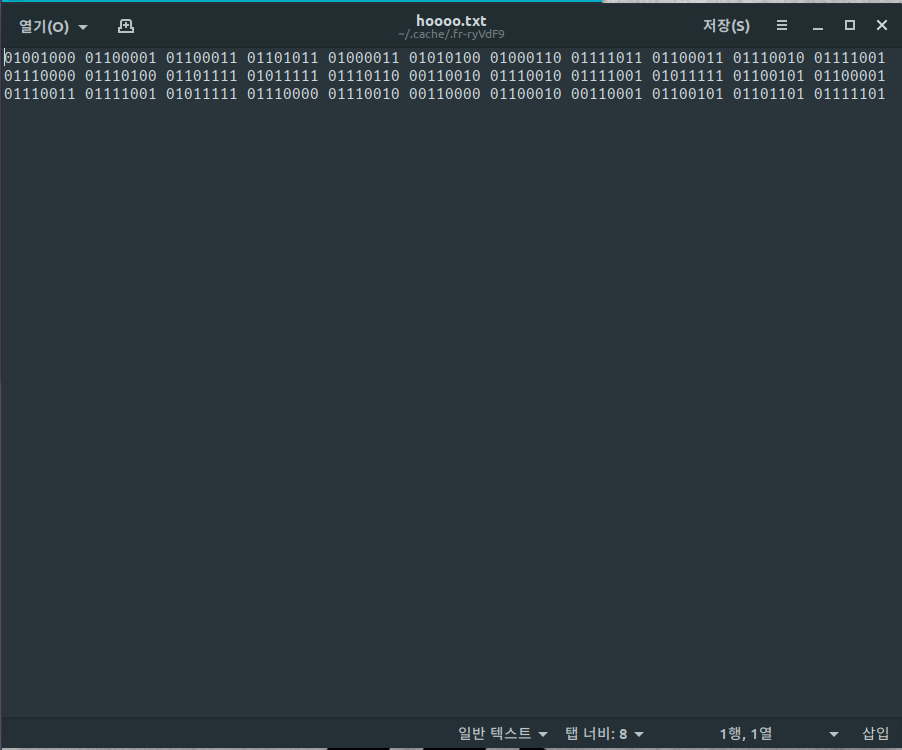902x750 pixels.
Task: Place cursor in binary word 01000110
Action: point(526,58)
